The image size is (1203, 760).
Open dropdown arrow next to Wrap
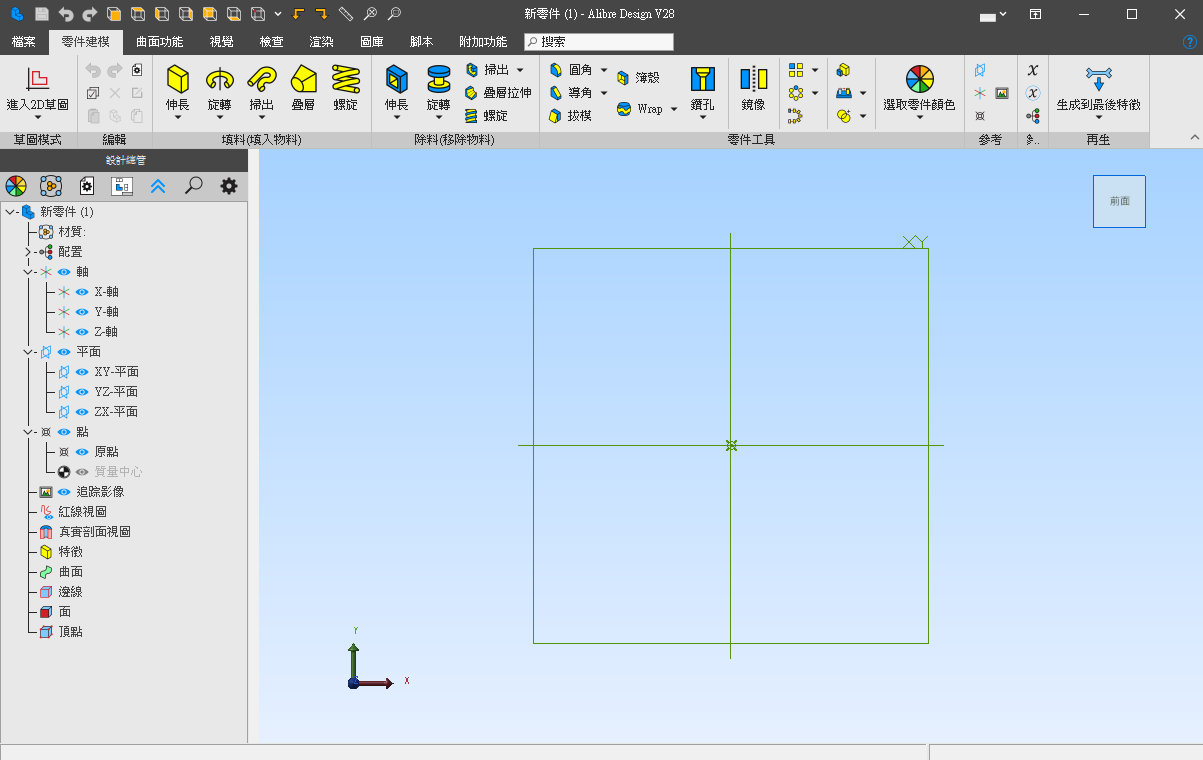click(x=673, y=109)
